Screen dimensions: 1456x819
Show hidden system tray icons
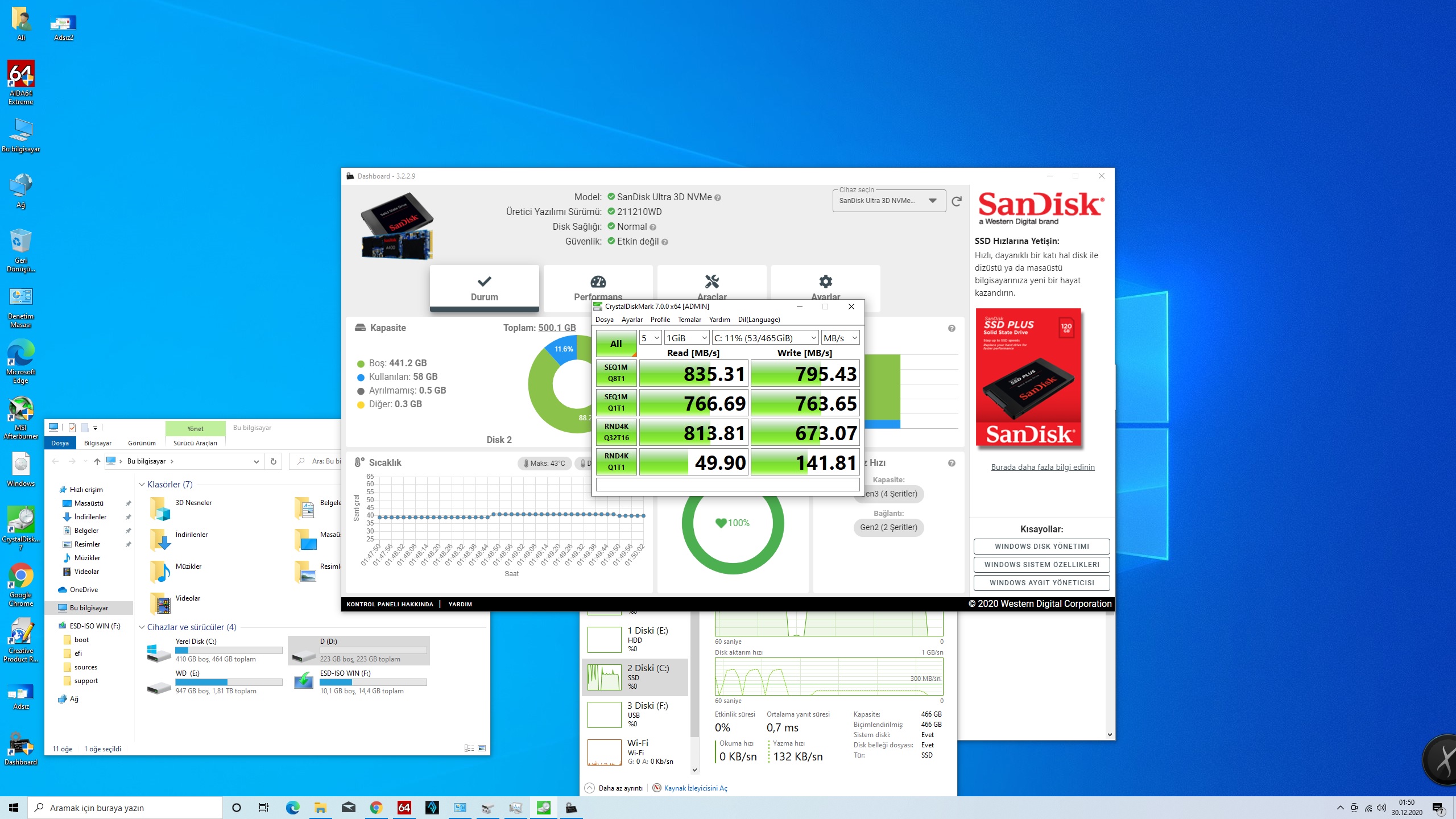(1341, 808)
